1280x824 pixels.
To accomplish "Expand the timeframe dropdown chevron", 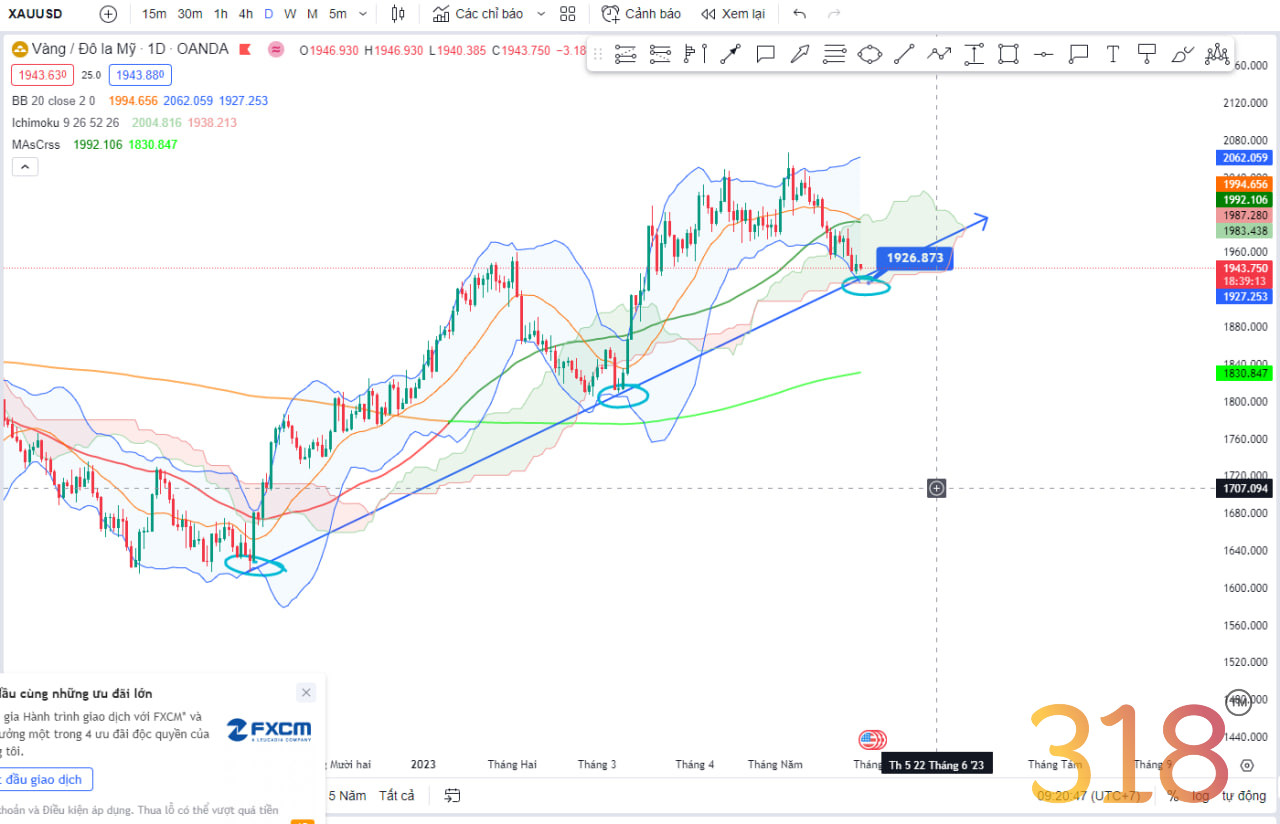I will coord(363,14).
